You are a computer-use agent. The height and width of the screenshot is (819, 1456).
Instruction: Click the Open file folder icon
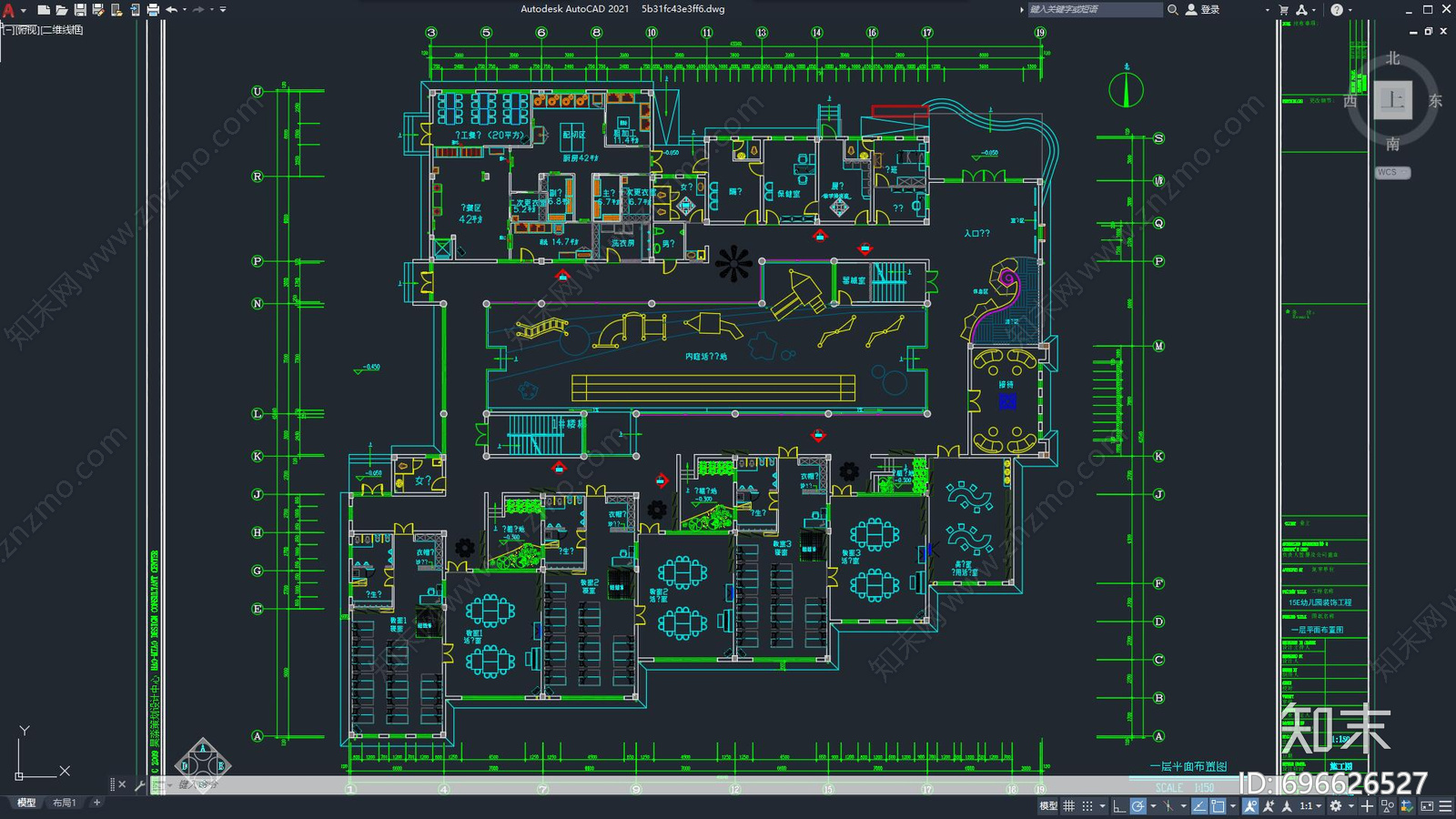(61, 10)
